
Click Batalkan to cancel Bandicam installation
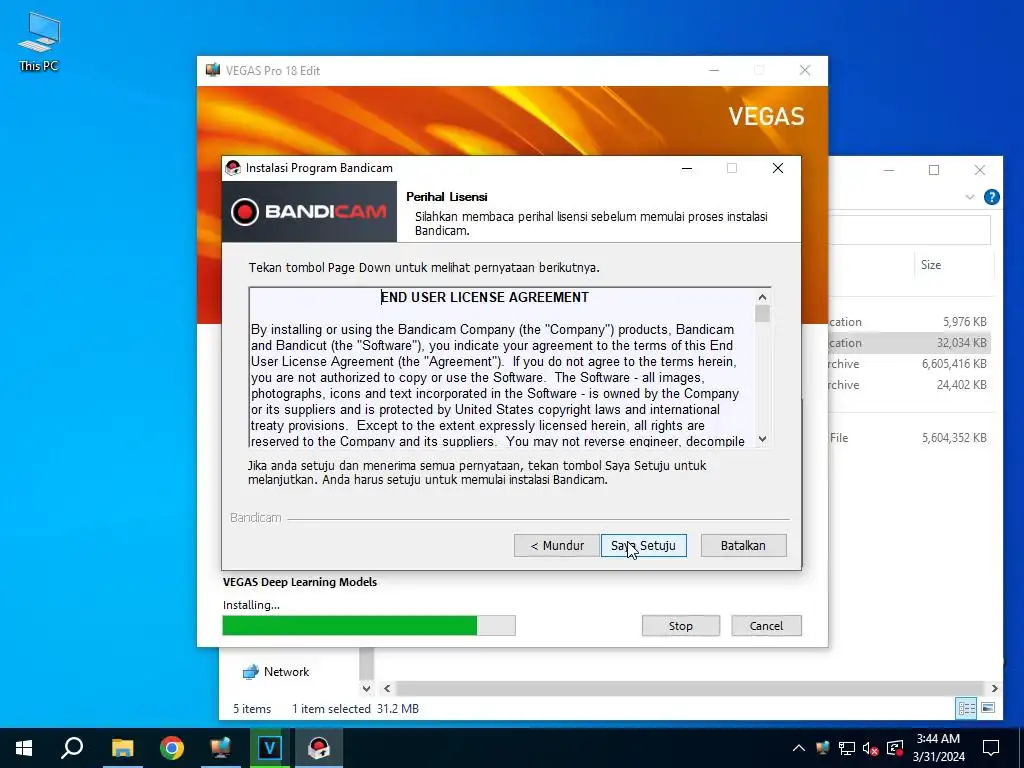(743, 545)
